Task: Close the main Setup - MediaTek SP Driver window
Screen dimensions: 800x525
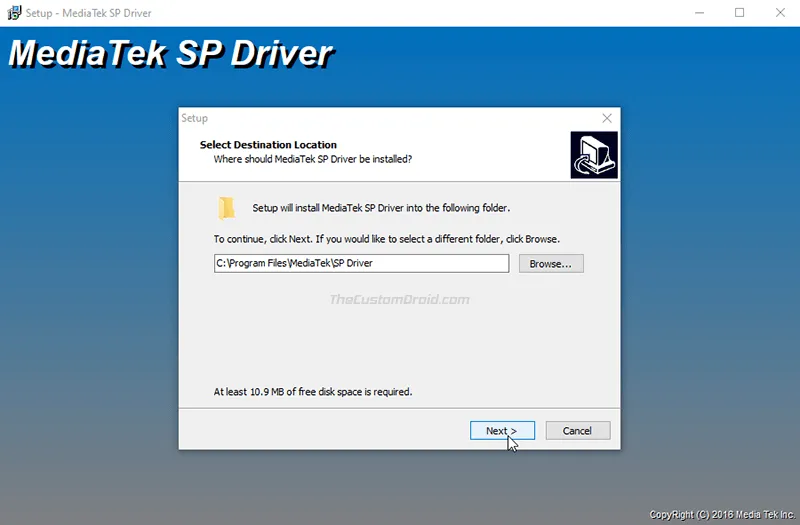Action: coord(780,13)
